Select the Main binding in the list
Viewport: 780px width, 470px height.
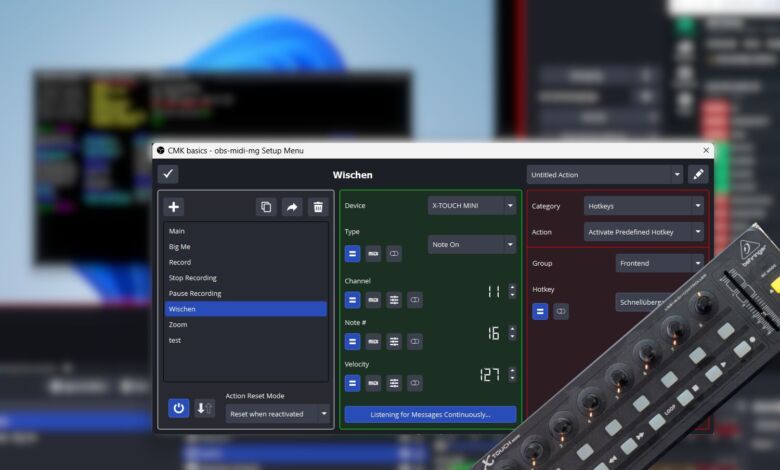pos(246,231)
